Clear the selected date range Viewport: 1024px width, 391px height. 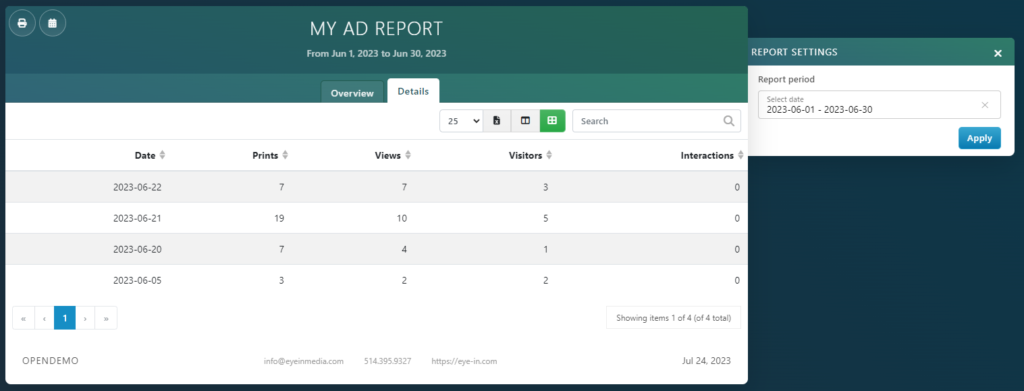point(985,104)
